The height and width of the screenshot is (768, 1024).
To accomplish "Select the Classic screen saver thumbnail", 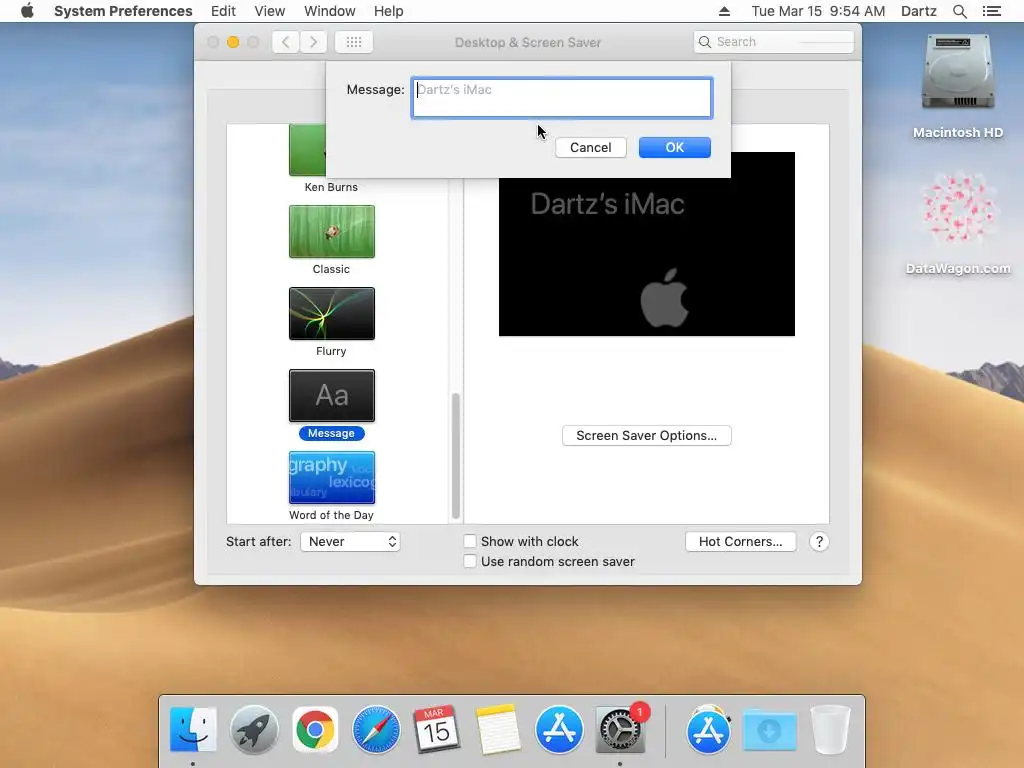I will 332,232.
